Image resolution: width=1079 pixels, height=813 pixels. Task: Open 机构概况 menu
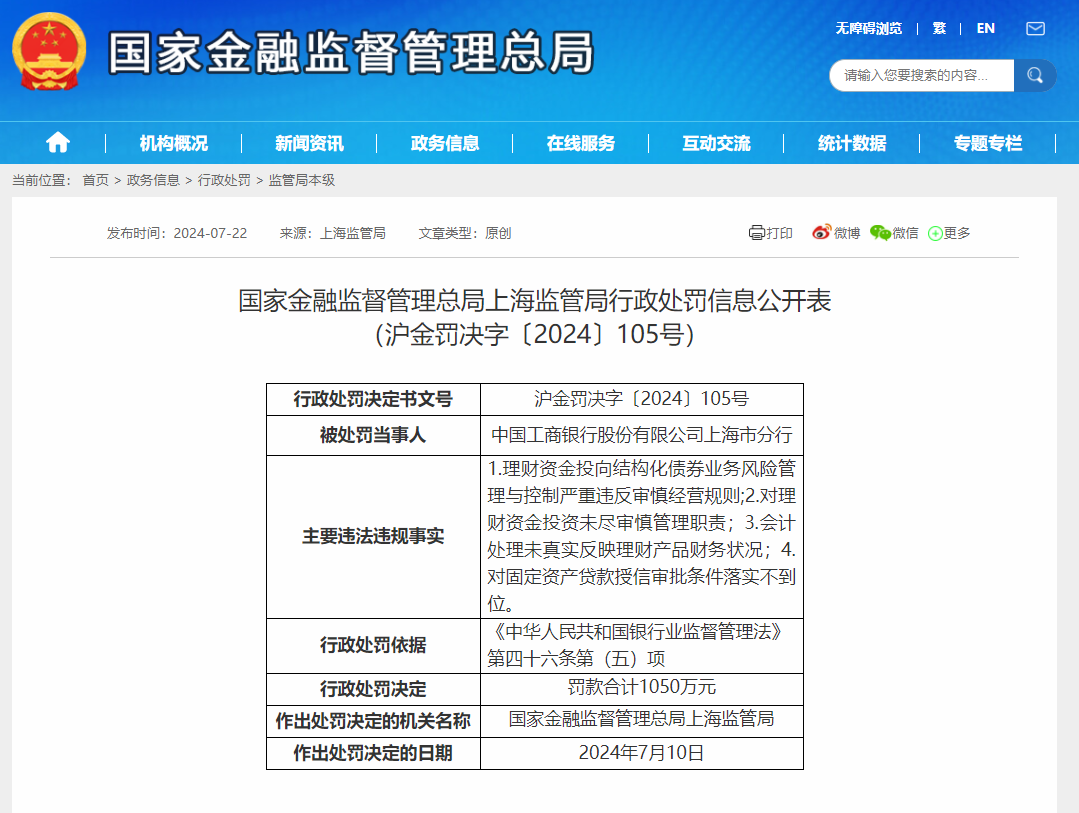tap(173, 143)
